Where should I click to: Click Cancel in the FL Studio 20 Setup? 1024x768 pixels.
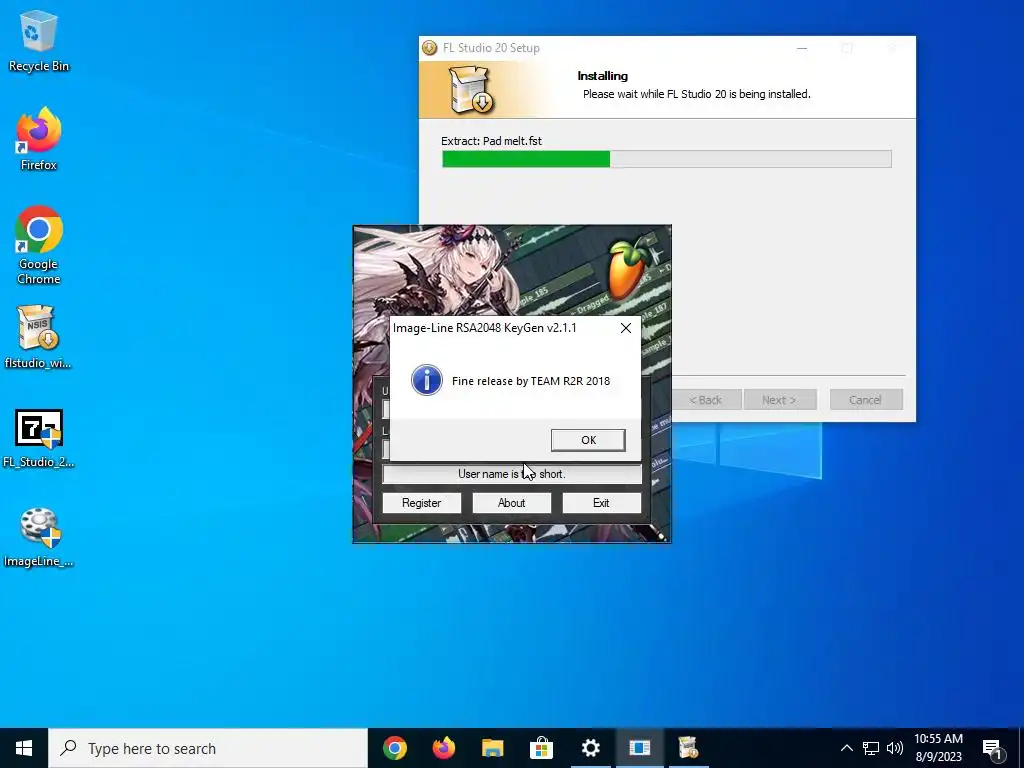point(866,400)
